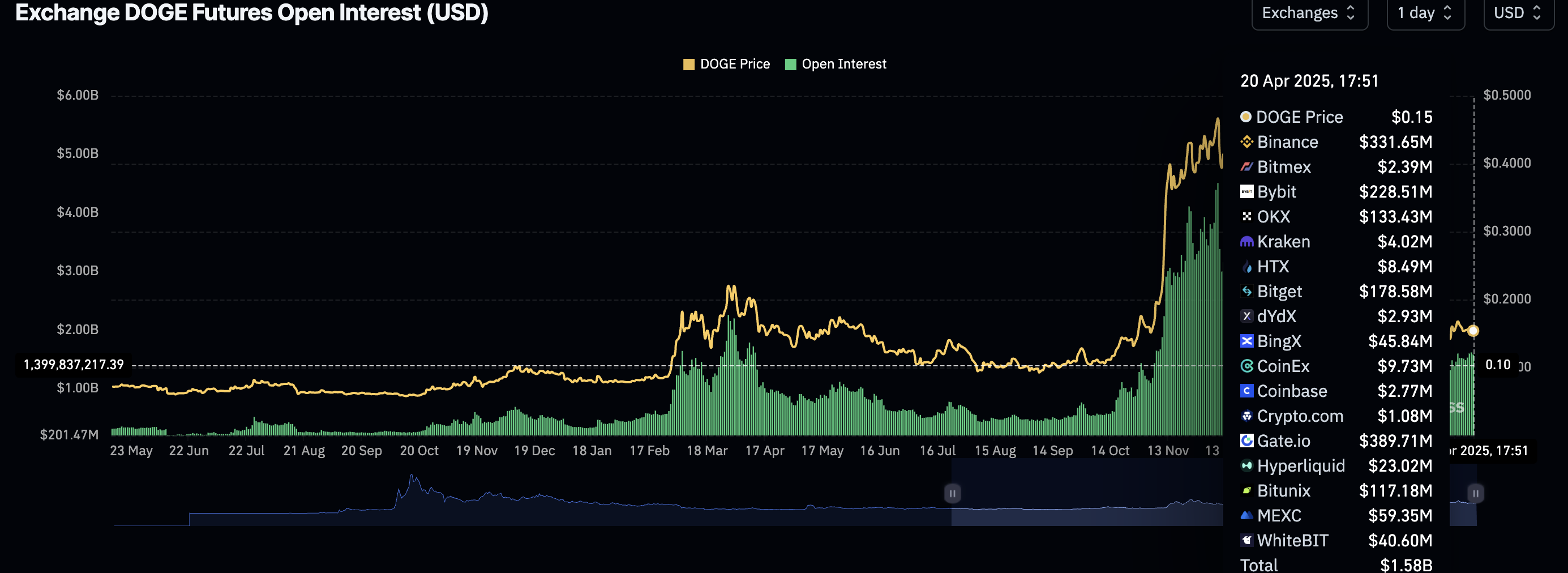
Task: Click the Binance exchange icon
Action: [x=1246, y=142]
